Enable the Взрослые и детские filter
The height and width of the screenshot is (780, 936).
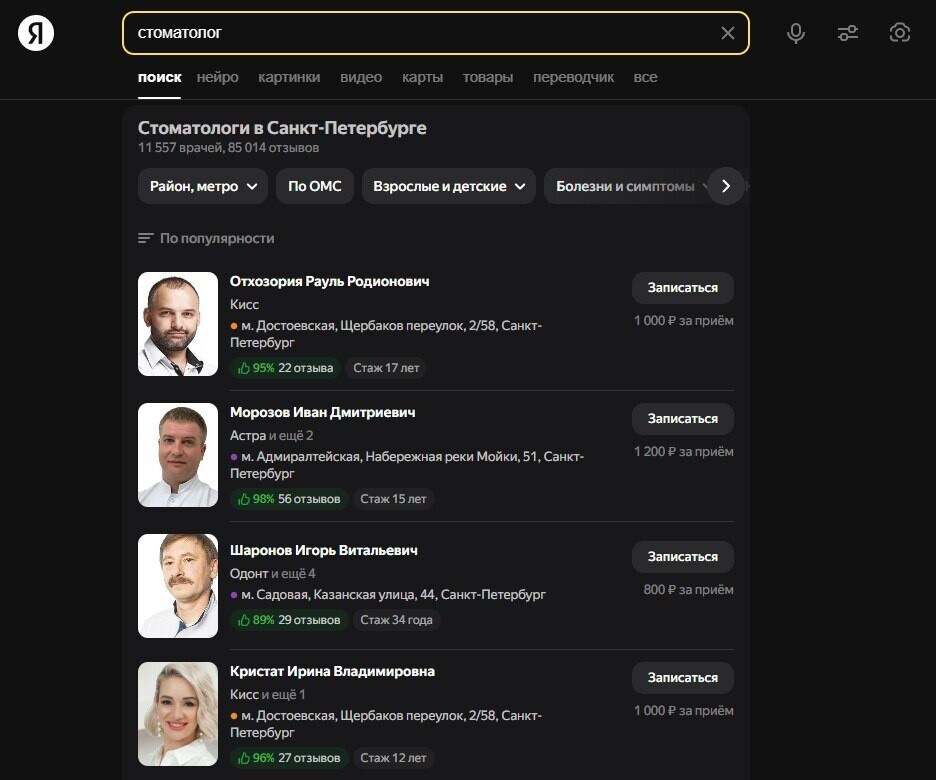[x=438, y=186]
